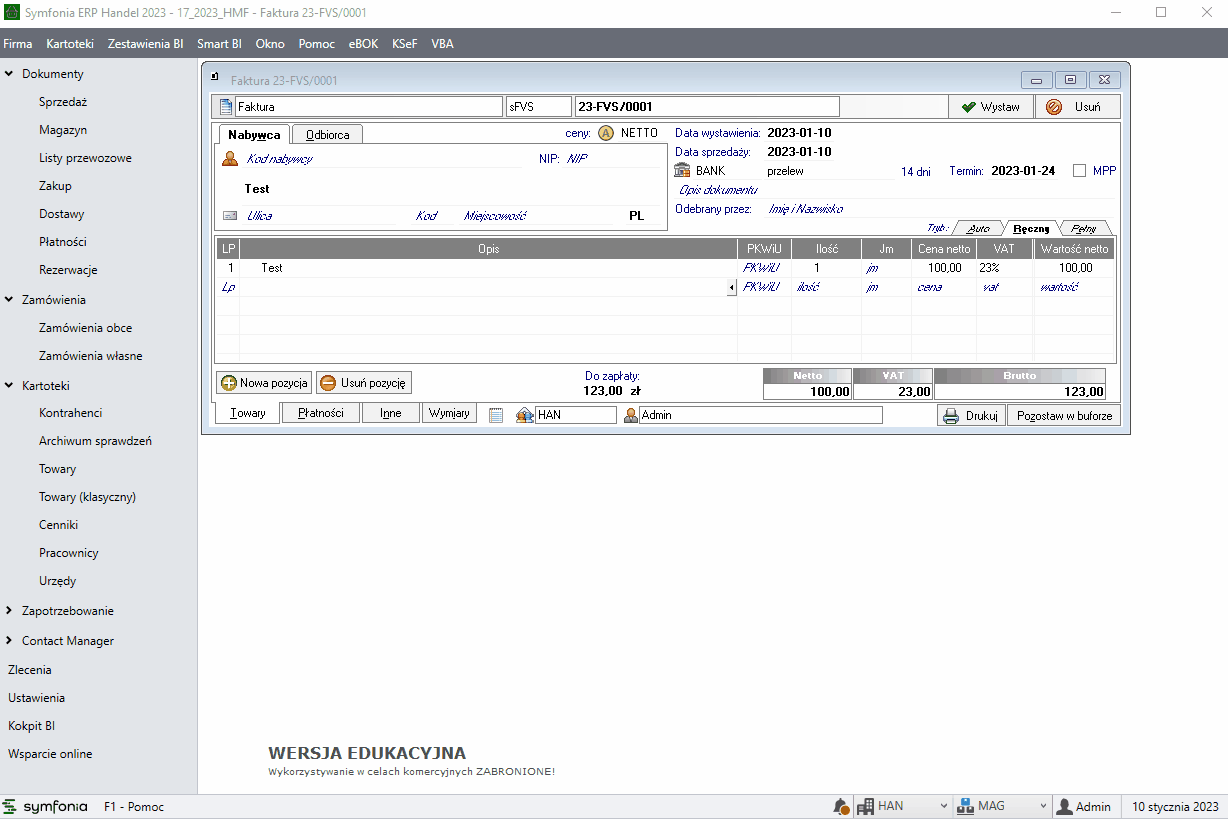The image size is (1228, 819).
Task: Switch to the Inne tab
Action: 391,413
